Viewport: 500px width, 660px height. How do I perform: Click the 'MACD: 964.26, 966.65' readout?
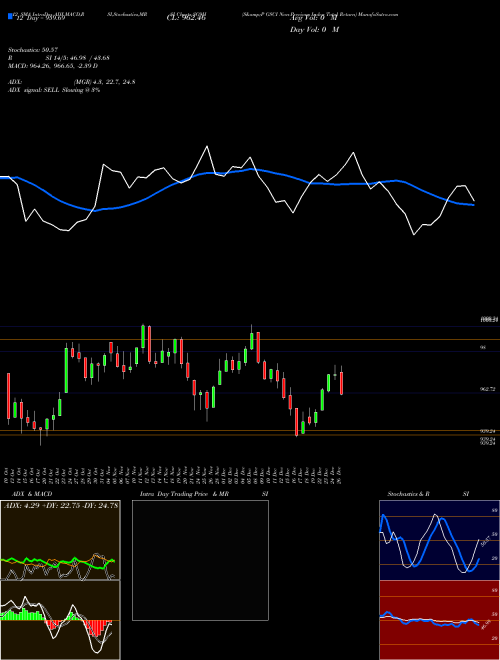click(53, 66)
